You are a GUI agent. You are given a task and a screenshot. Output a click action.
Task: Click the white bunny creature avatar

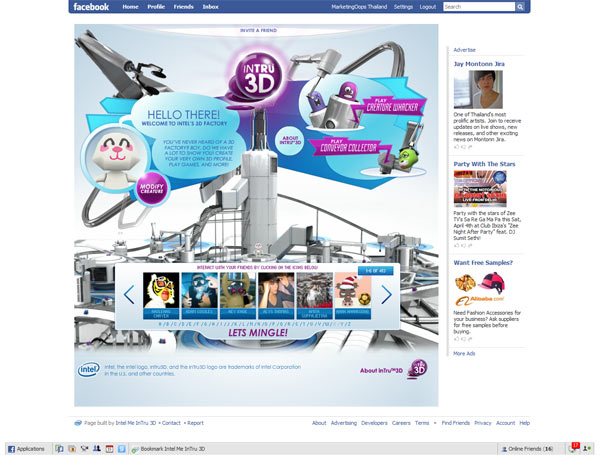click(115, 160)
